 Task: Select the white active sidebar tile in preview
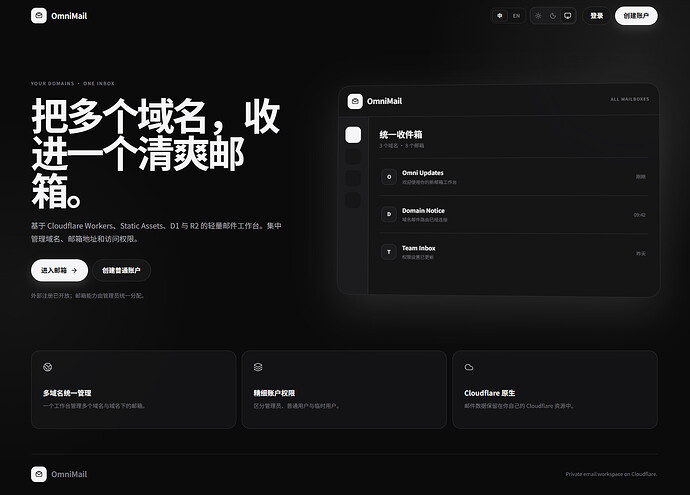point(353,135)
